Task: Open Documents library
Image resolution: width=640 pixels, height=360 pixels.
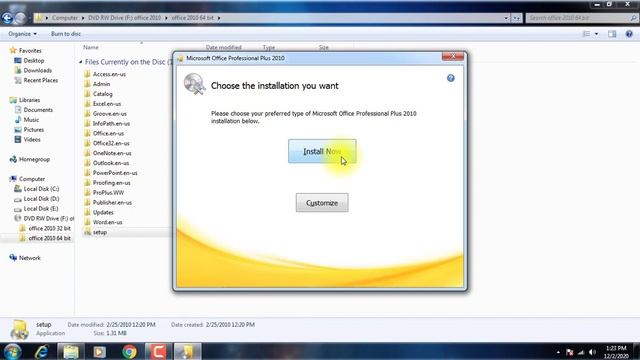Action: pyautogui.click(x=38, y=110)
